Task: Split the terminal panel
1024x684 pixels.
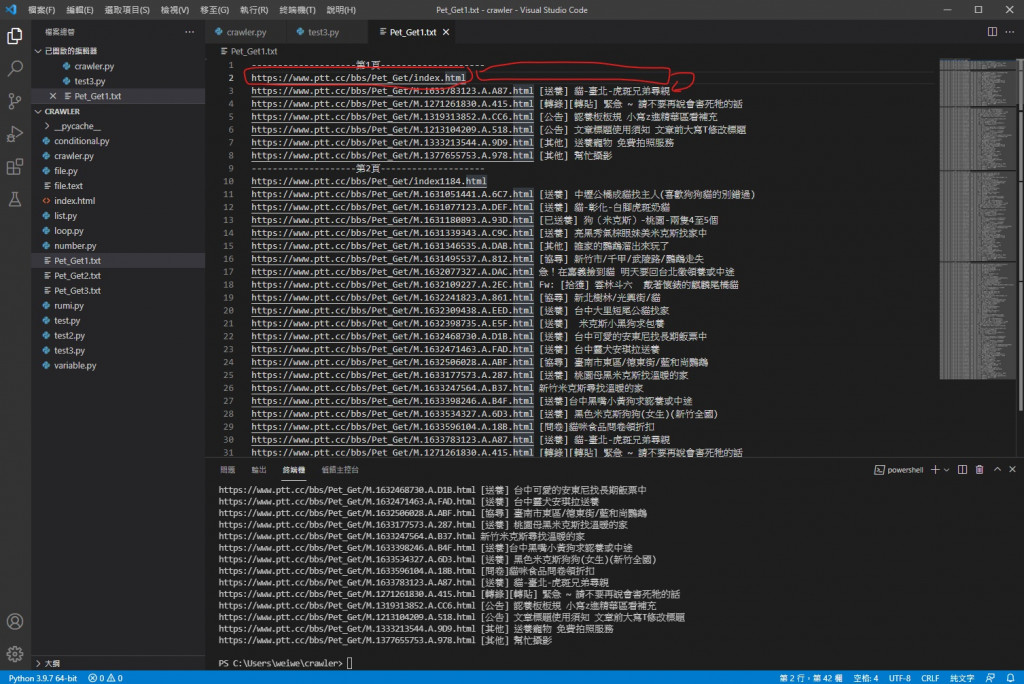Action: 962,470
